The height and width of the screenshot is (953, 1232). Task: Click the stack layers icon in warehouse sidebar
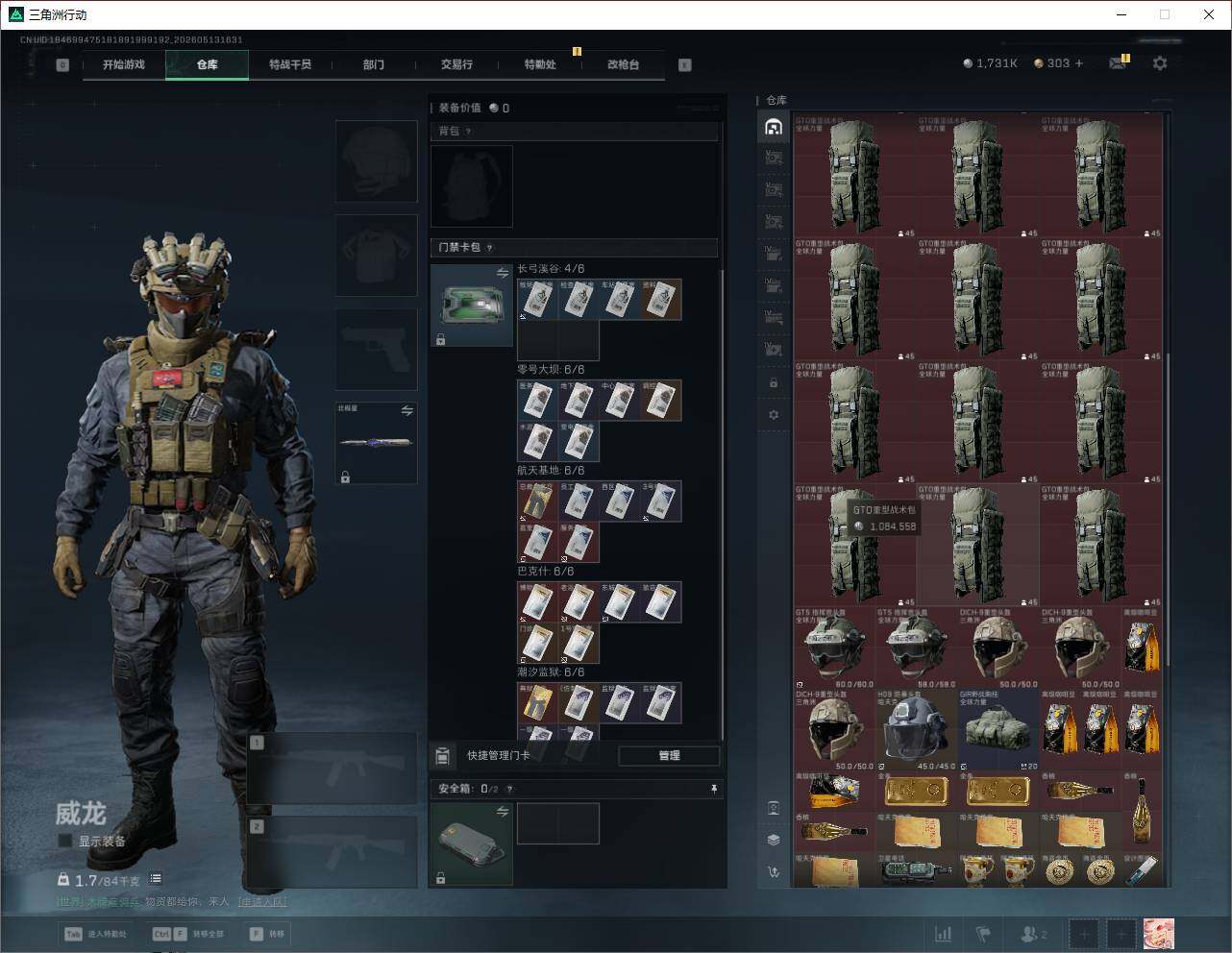(774, 840)
